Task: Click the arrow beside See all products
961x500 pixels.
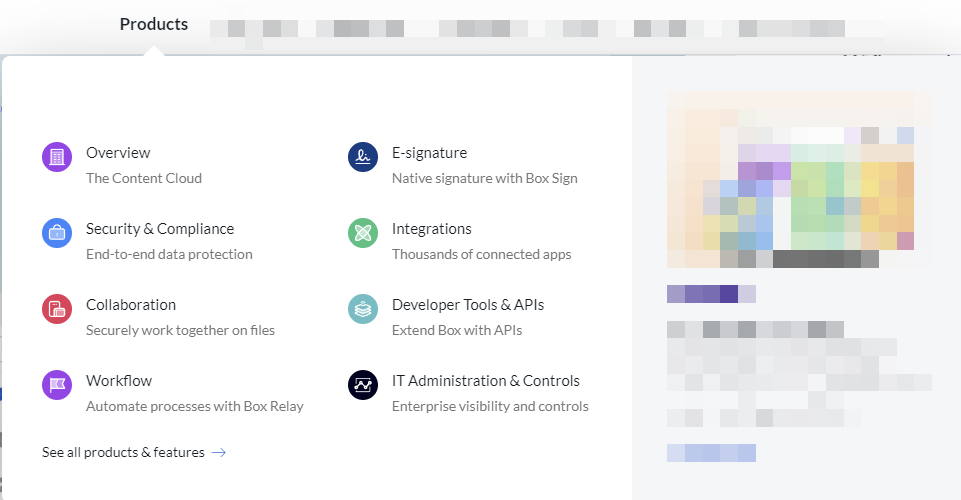Action: coord(219,452)
